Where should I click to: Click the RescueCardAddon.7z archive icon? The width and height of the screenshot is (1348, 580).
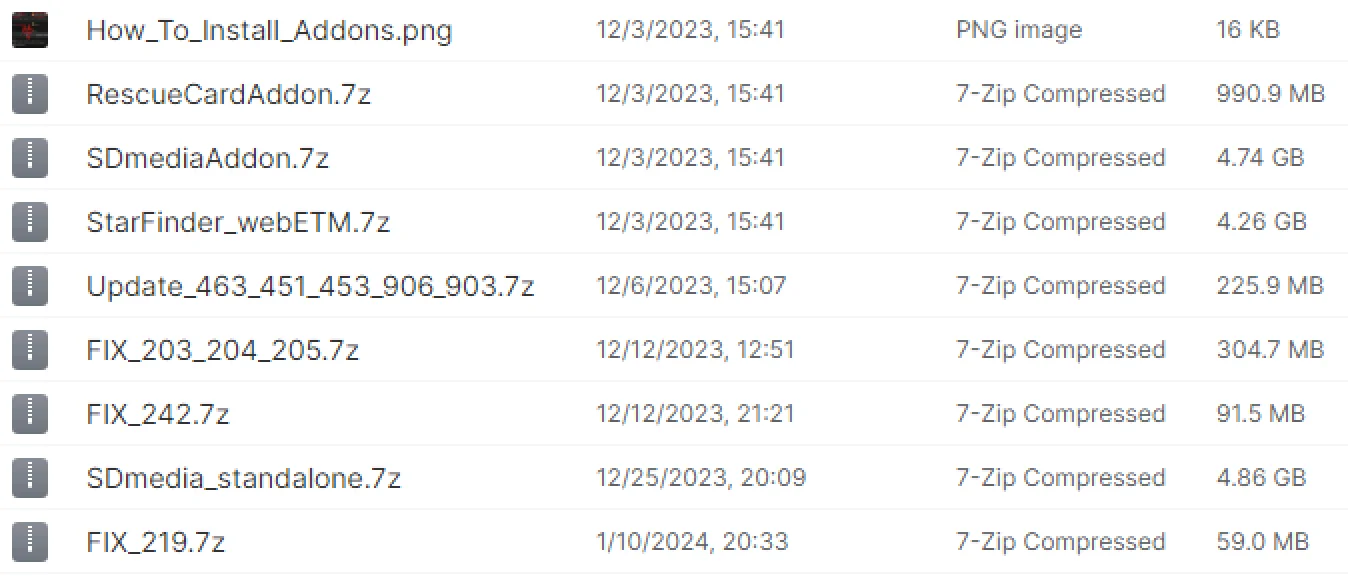pyautogui.click(x=30, y=94)
